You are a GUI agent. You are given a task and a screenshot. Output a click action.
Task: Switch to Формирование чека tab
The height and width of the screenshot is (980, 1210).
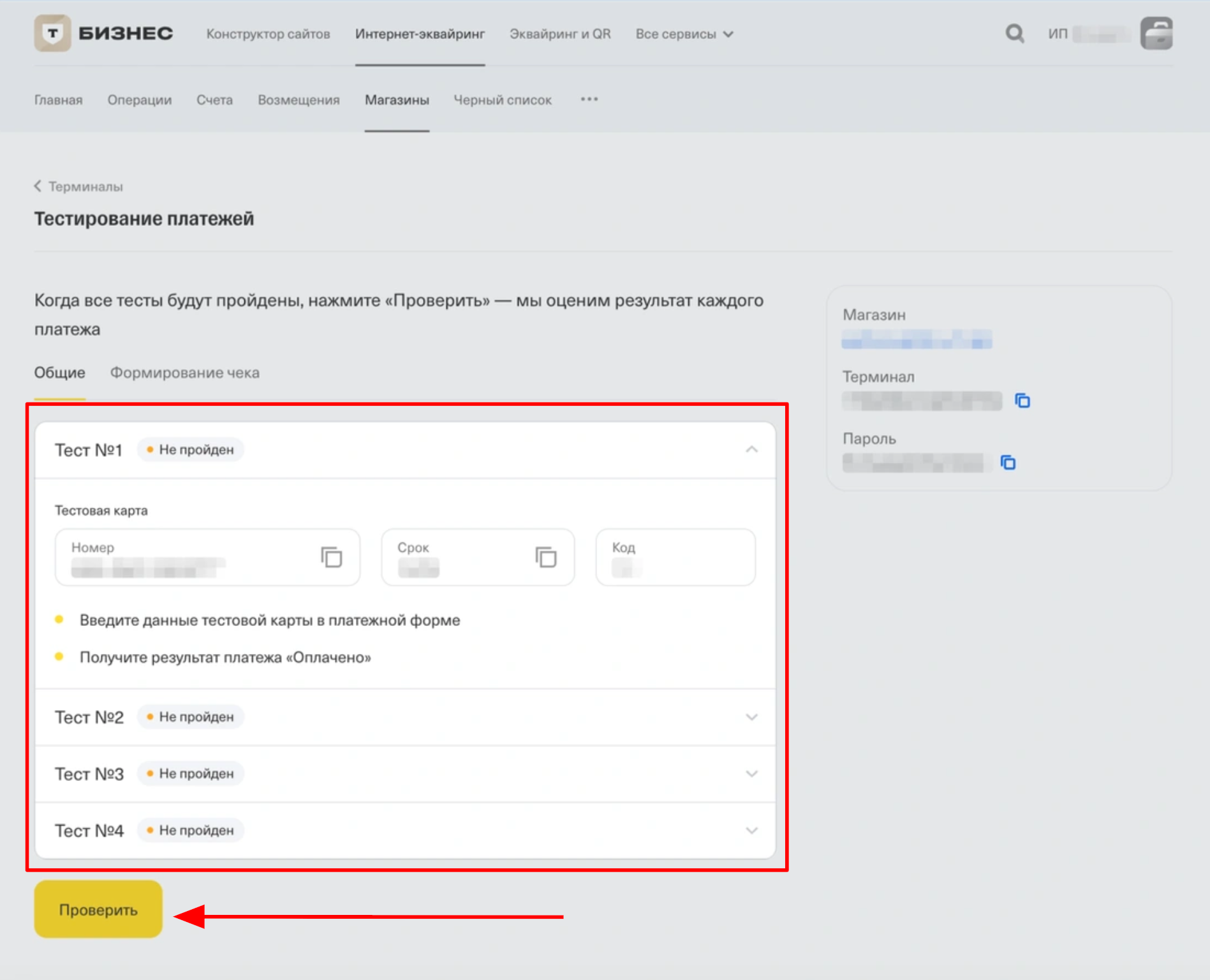tap(184, 373)
